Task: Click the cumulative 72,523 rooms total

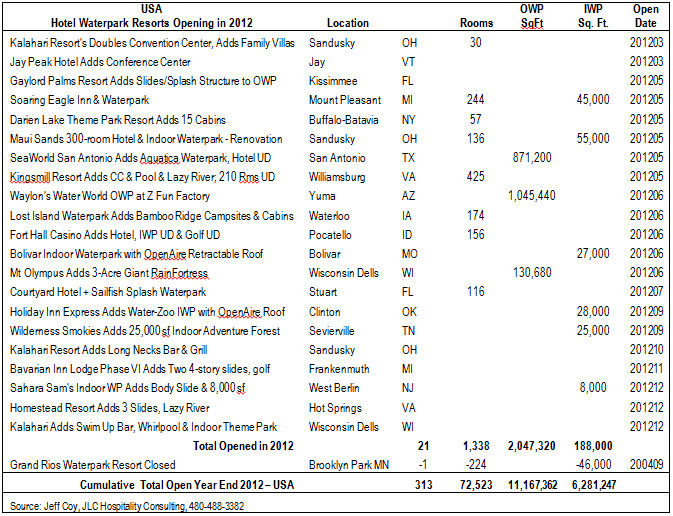Action: pyautogui.click(x=473, y=485)
